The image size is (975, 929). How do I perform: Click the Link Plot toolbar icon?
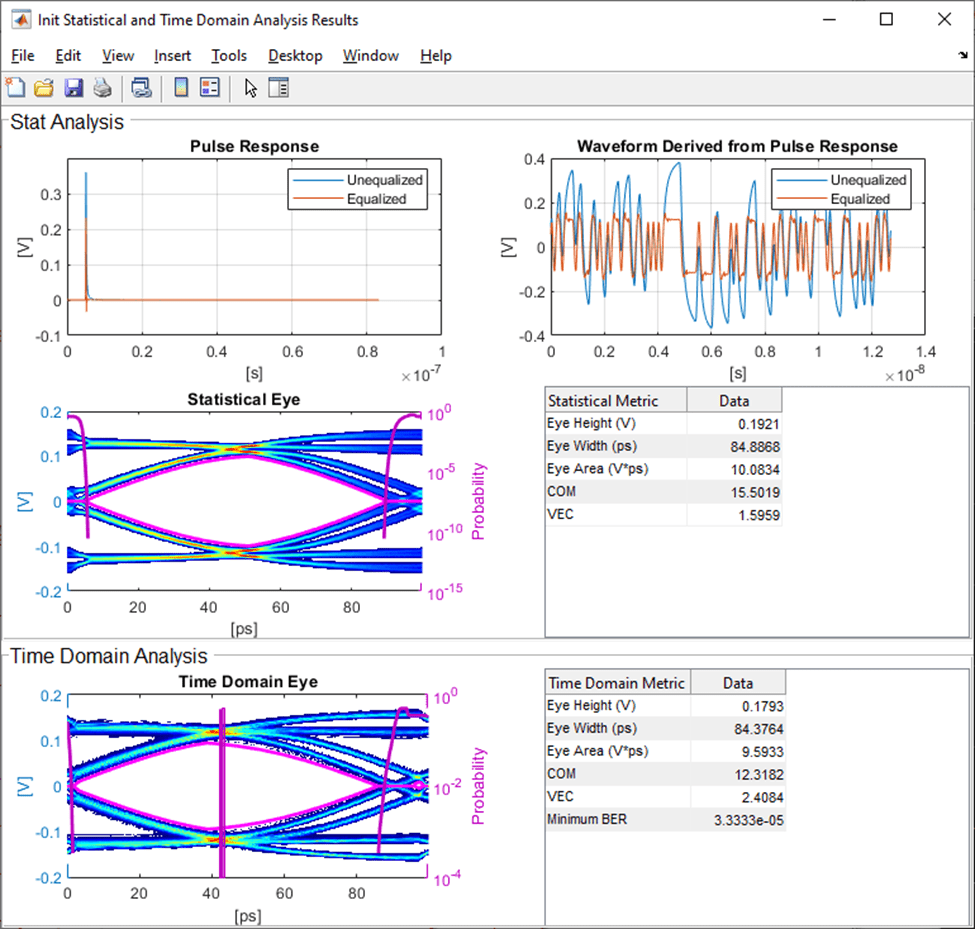[x=142, y=89]
